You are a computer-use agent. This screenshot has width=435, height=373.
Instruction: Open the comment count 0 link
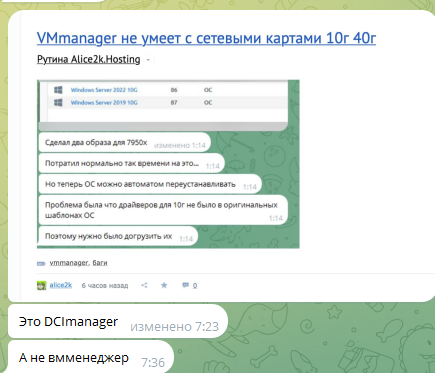(x=195, y=286)
